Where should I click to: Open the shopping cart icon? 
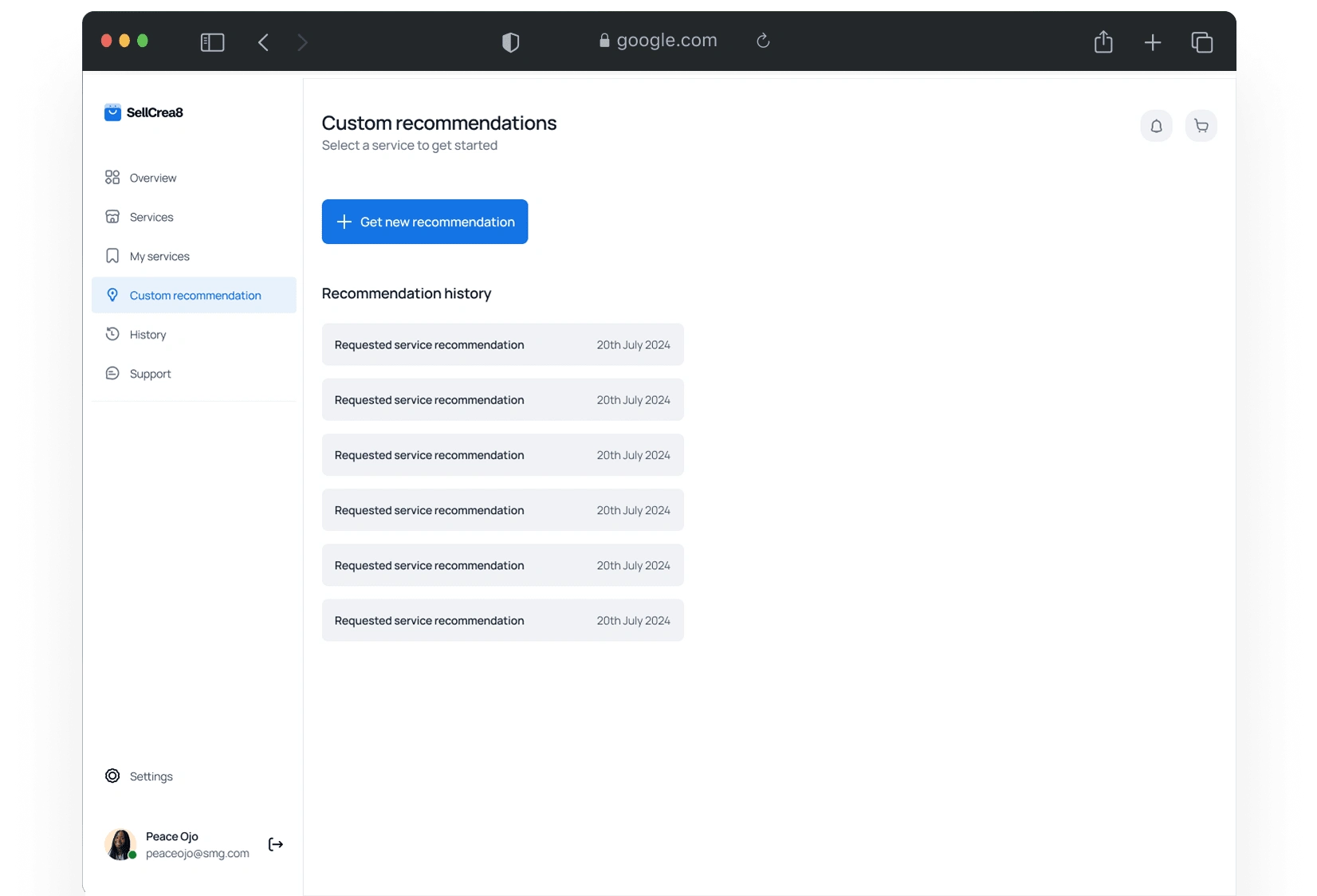click(x=1201, y=126)
